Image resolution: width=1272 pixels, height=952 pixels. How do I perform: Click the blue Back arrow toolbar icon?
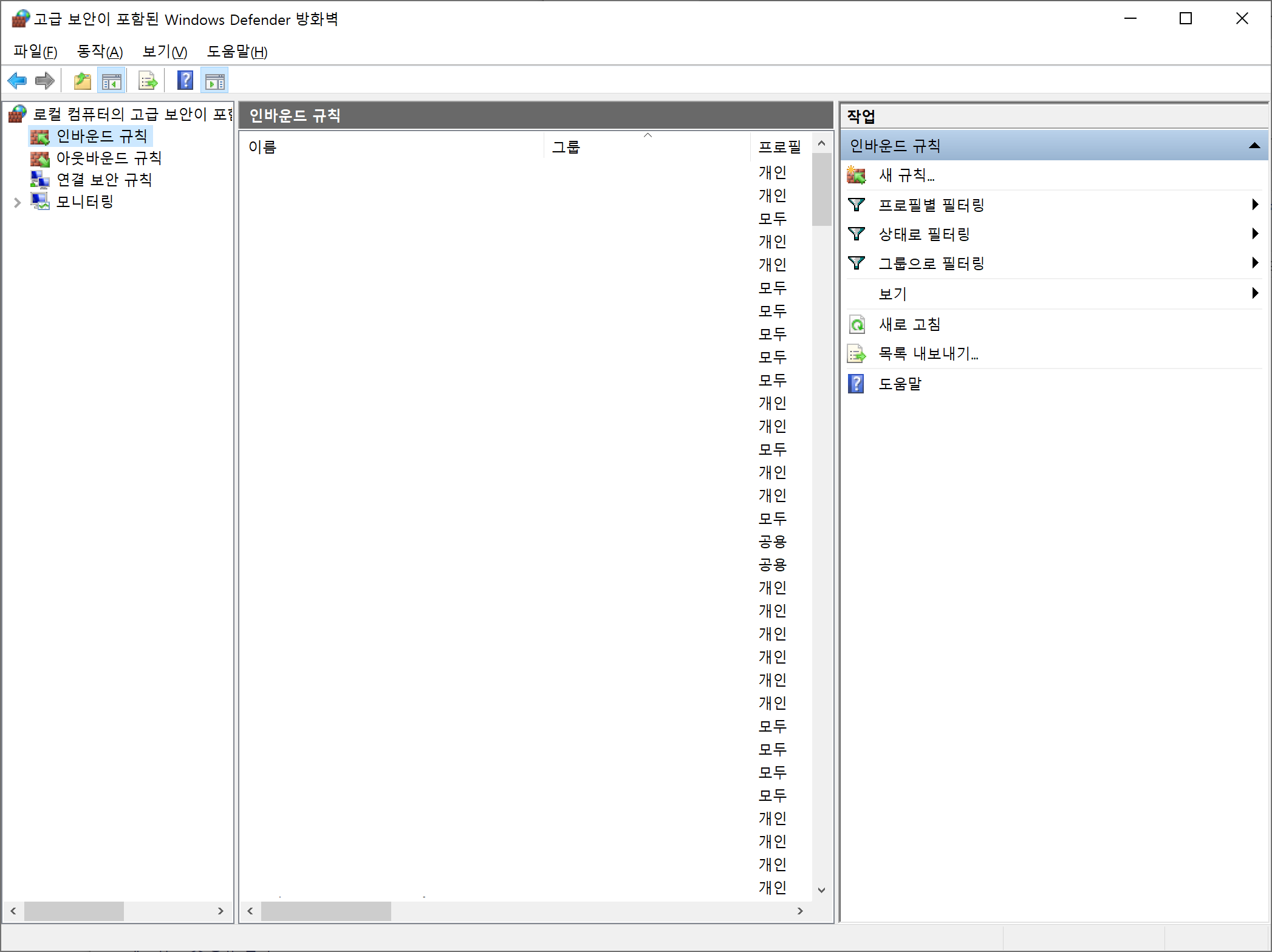click(17, 81)
